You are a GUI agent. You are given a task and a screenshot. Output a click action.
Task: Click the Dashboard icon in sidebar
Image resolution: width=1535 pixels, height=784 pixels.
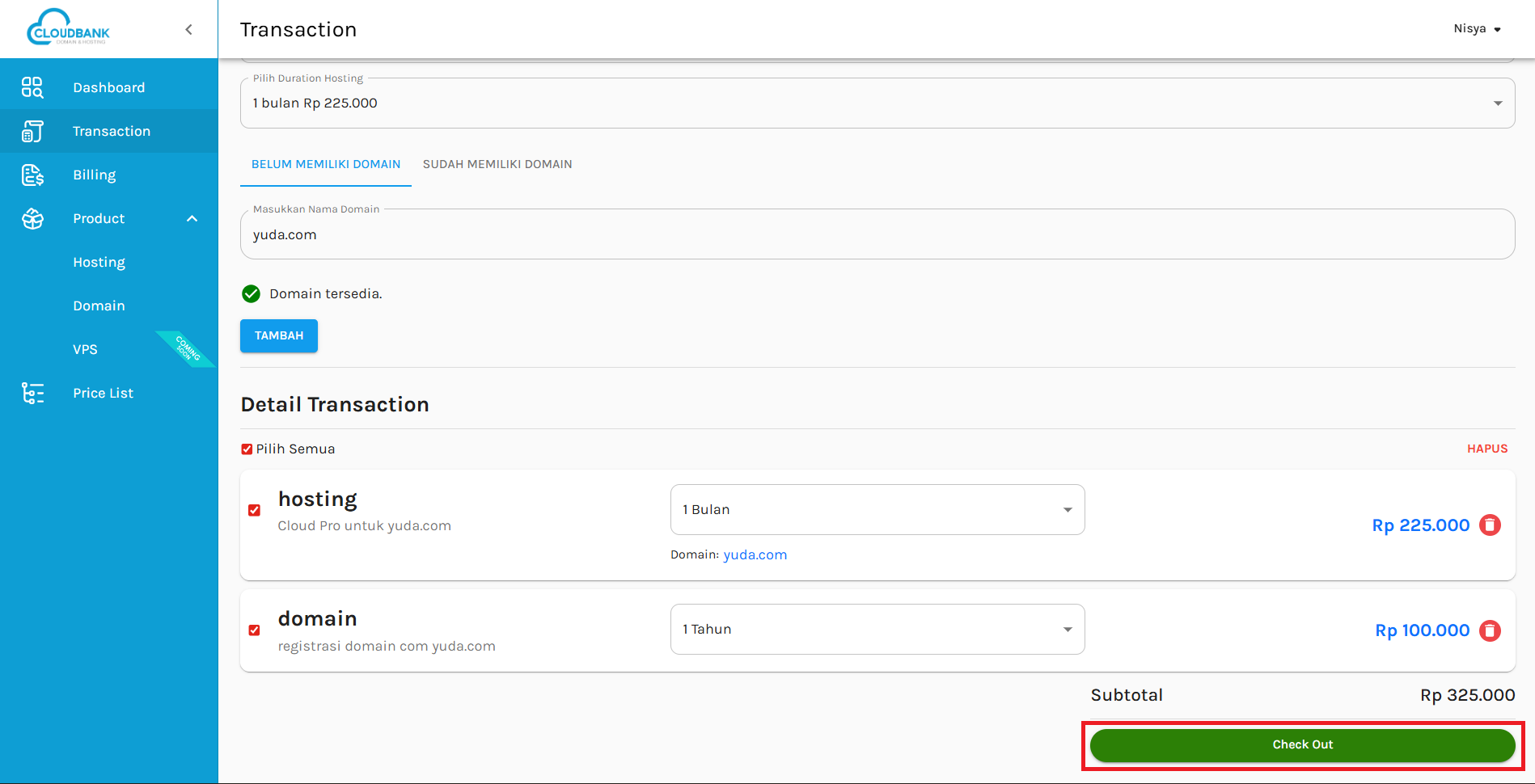[32, 87]
